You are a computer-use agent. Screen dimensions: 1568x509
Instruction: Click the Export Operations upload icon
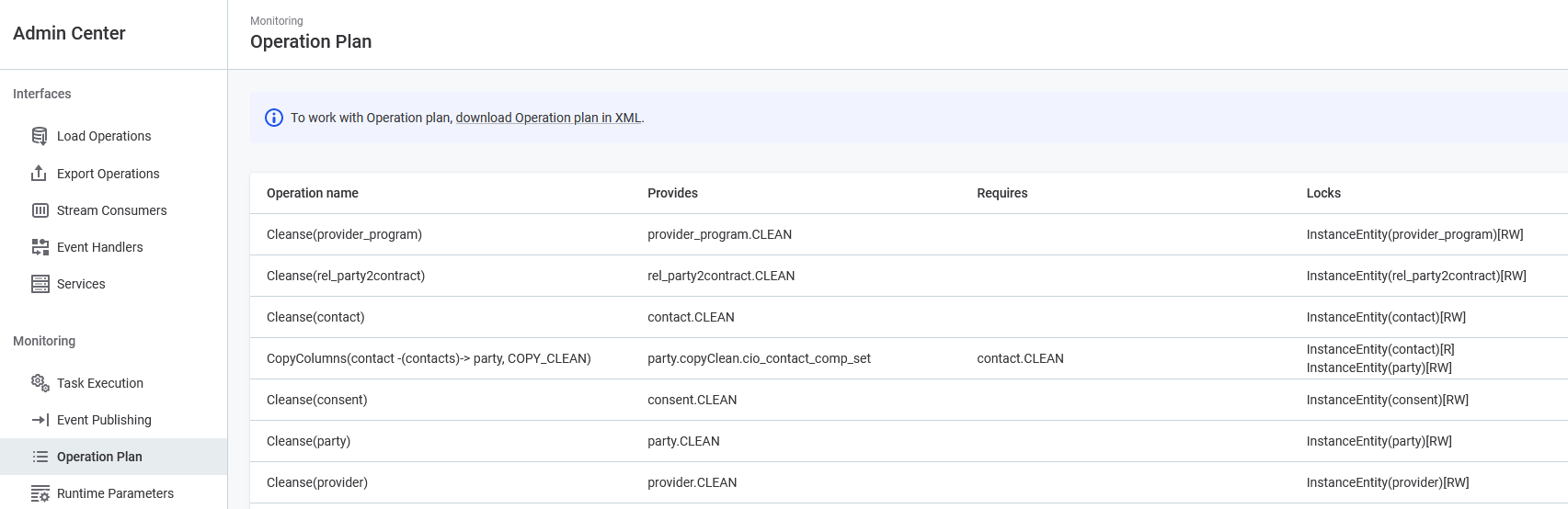(x=40, y=174)
